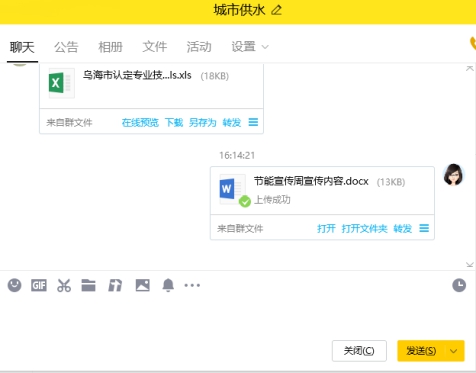Send a file using the folder icon
Viewport: 476px width, 373px height.
[x=88, y=285]
